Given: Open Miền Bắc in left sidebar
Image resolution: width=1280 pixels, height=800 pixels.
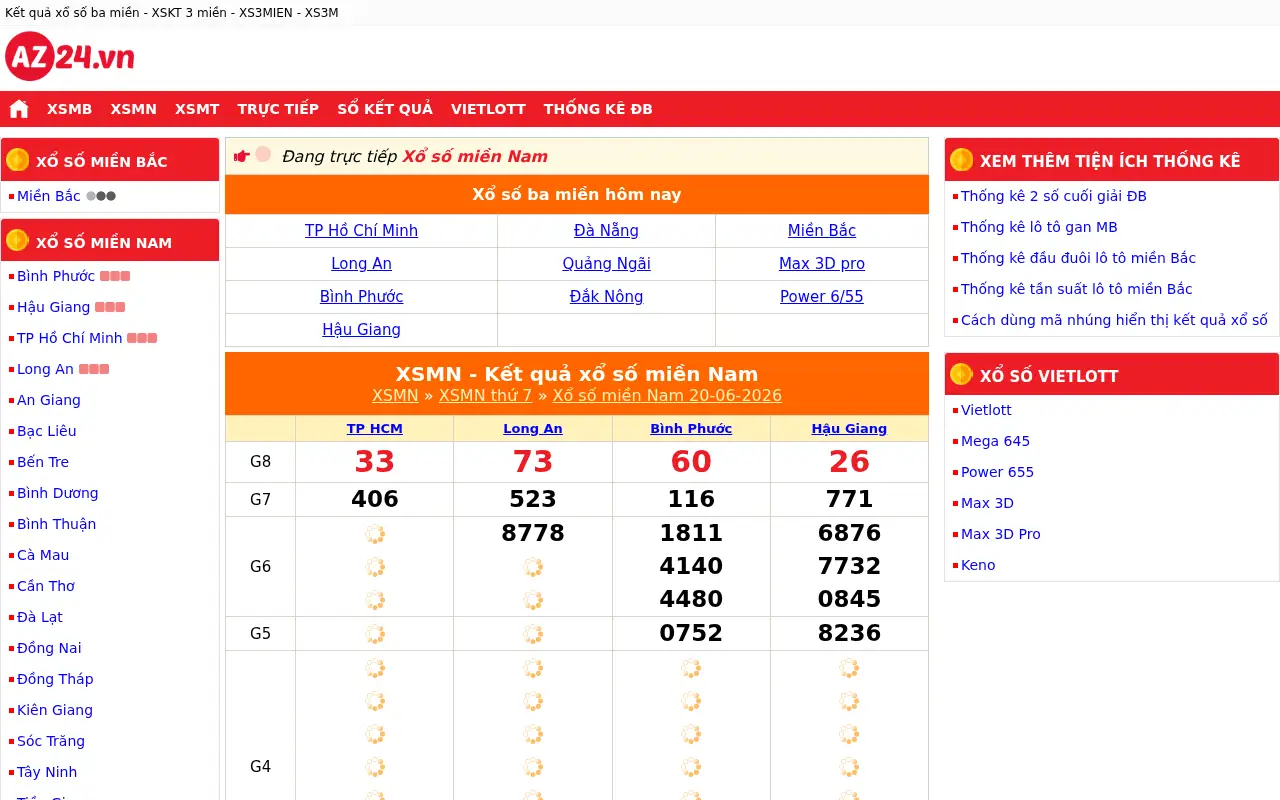Looking at the screenshot, I should [x=49, y=196].
